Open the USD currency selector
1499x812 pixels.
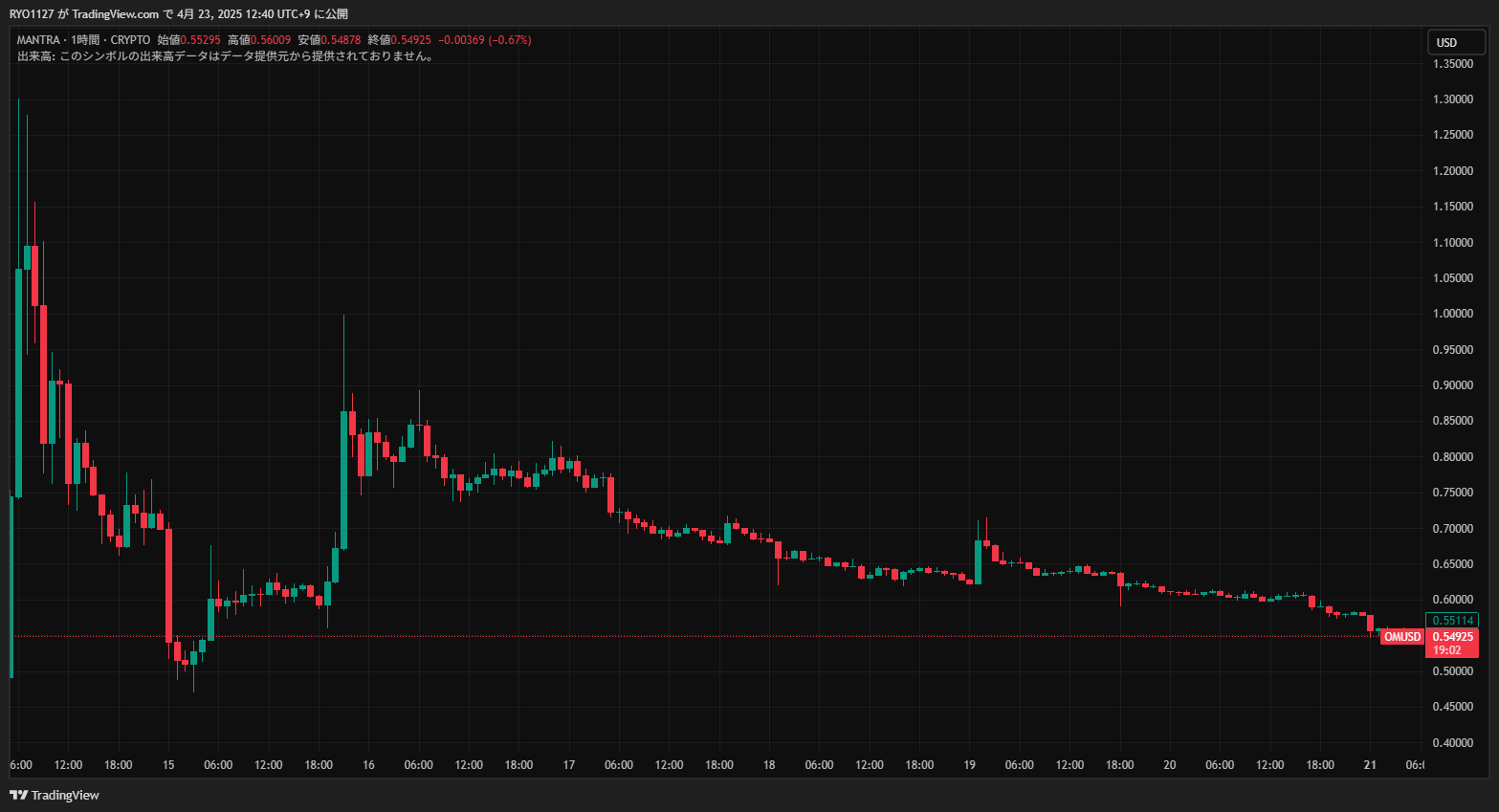pos(1455,42)
